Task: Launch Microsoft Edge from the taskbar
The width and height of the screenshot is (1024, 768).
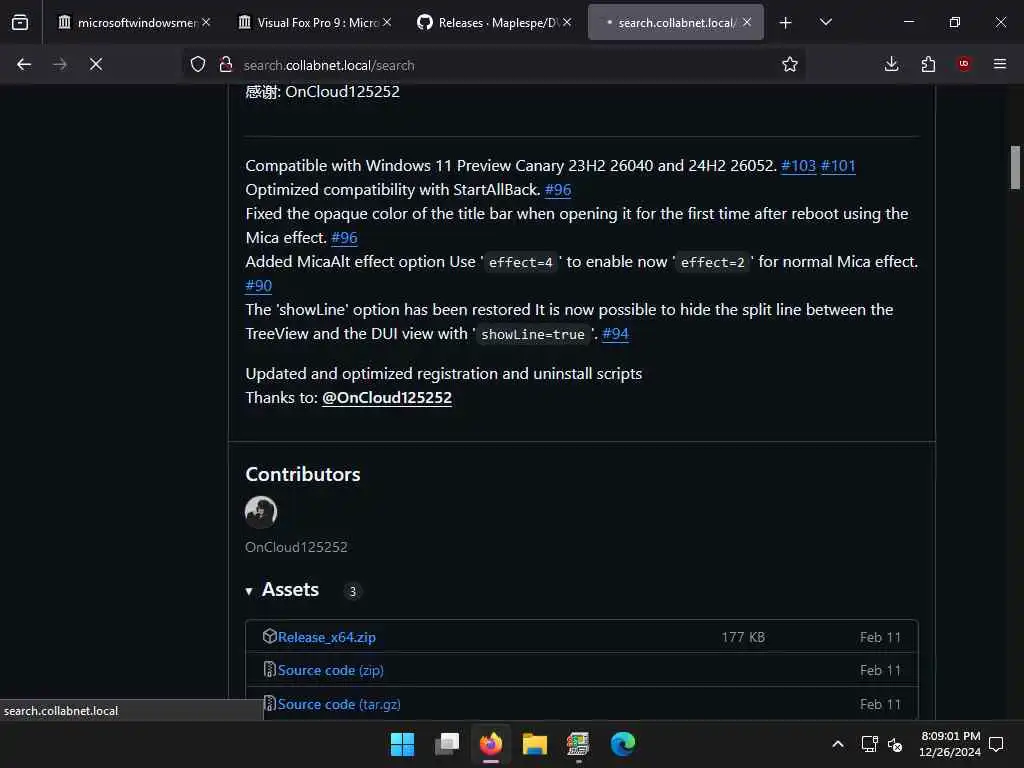Action: 622,744
